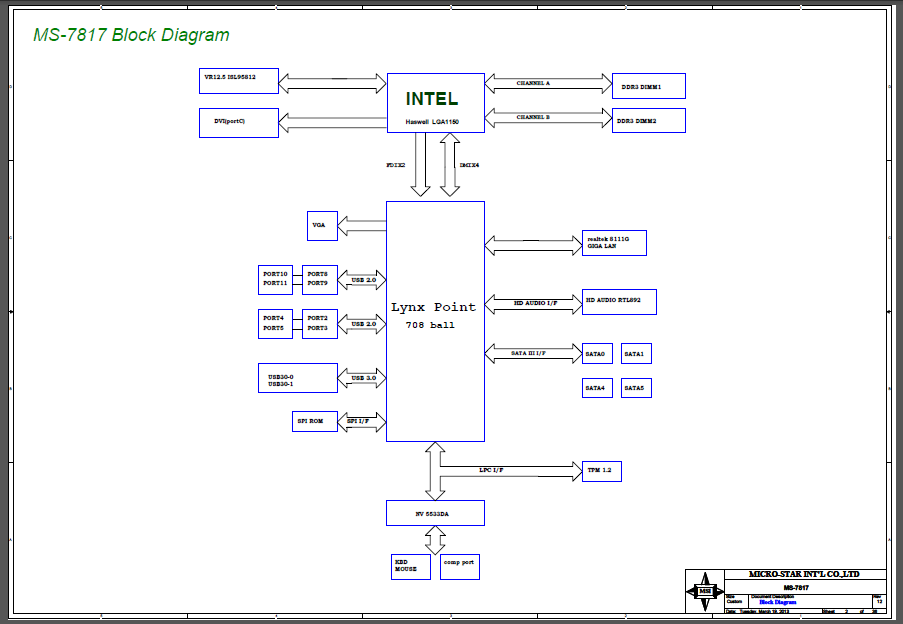The image size is (903, 624).
Task: Click 'MICRO-STAR INT'L CO.,LTD' in title block
Action: pyautogui.click(x=804, y=574)
